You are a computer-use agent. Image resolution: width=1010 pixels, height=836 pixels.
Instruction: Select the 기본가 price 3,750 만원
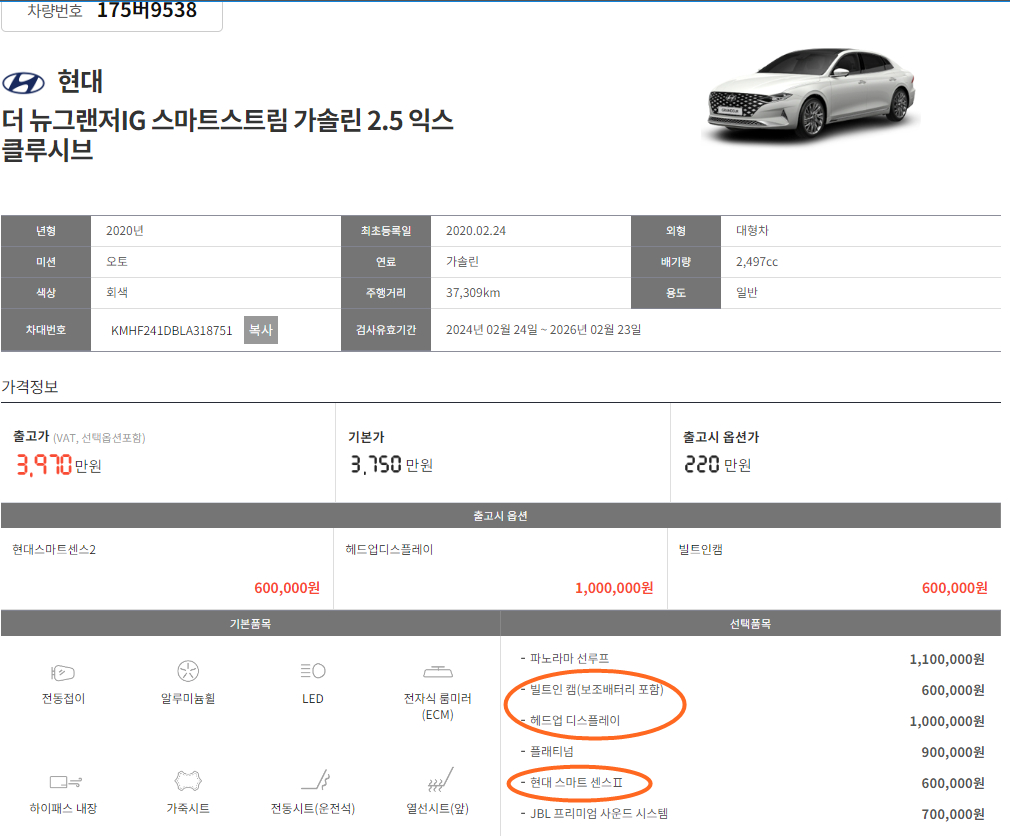tap(392, 464)
